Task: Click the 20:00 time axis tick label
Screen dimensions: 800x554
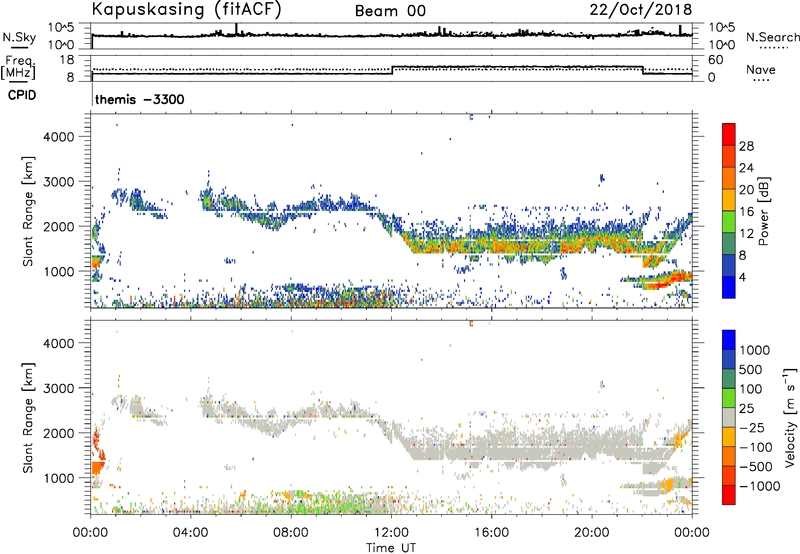Action: (x=592, y=533)
